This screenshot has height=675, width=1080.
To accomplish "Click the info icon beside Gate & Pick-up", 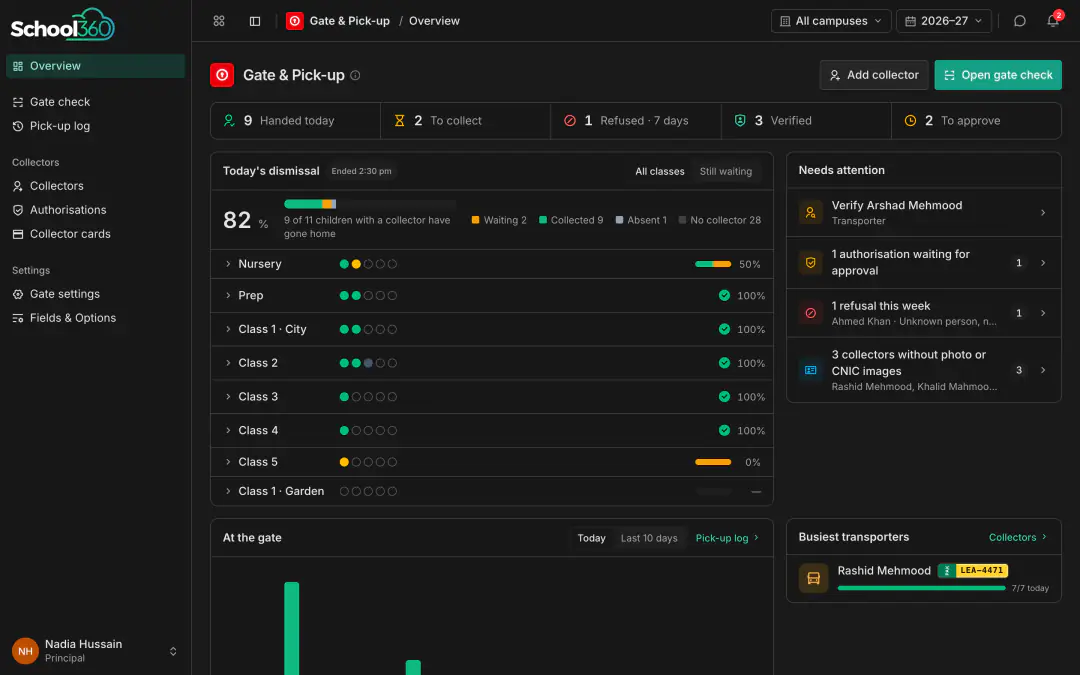I will (x=355, y=75).
